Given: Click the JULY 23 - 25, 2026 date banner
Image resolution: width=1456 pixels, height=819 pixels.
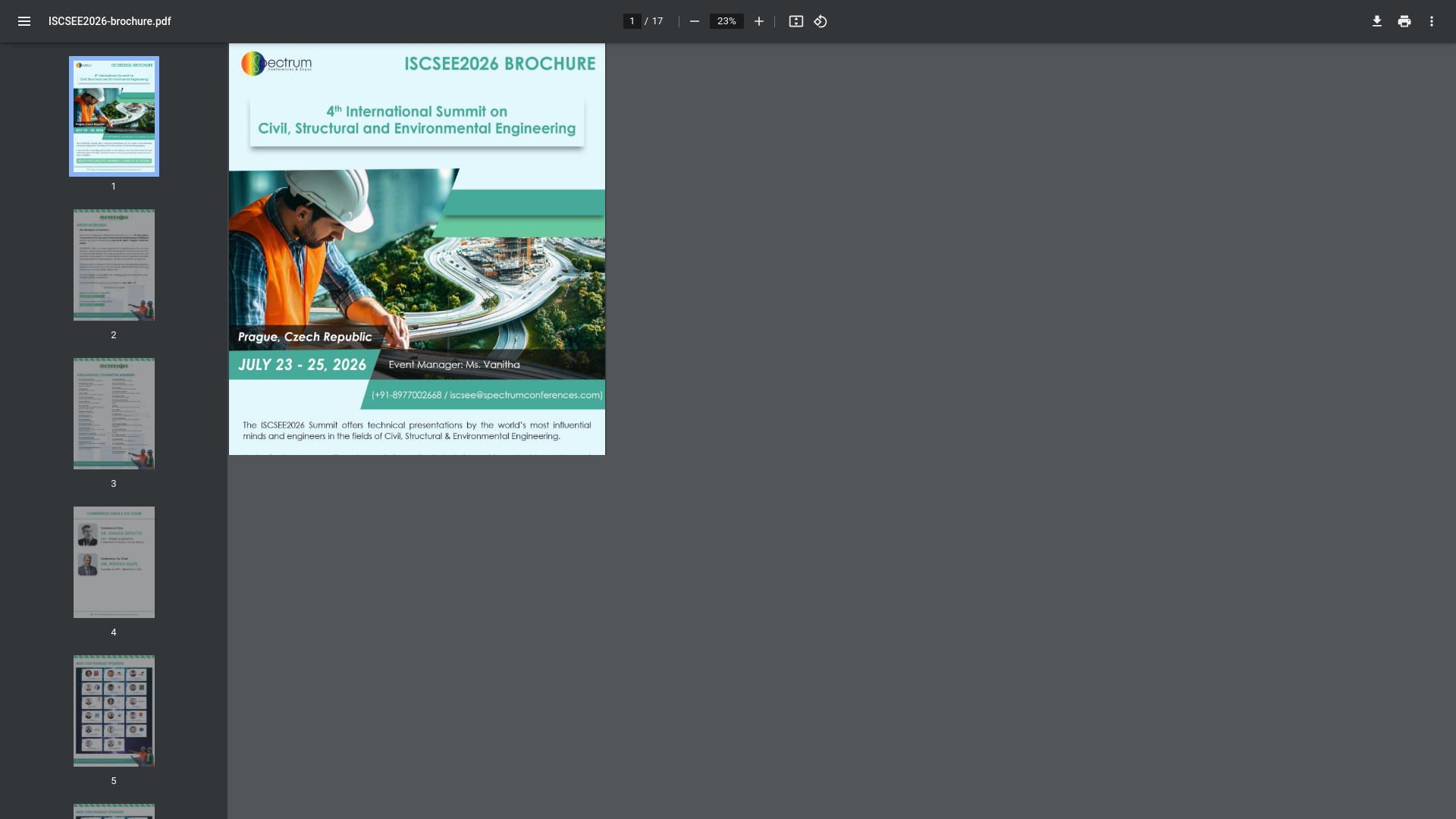Looking at the screenshot, I should click(302, 365).
